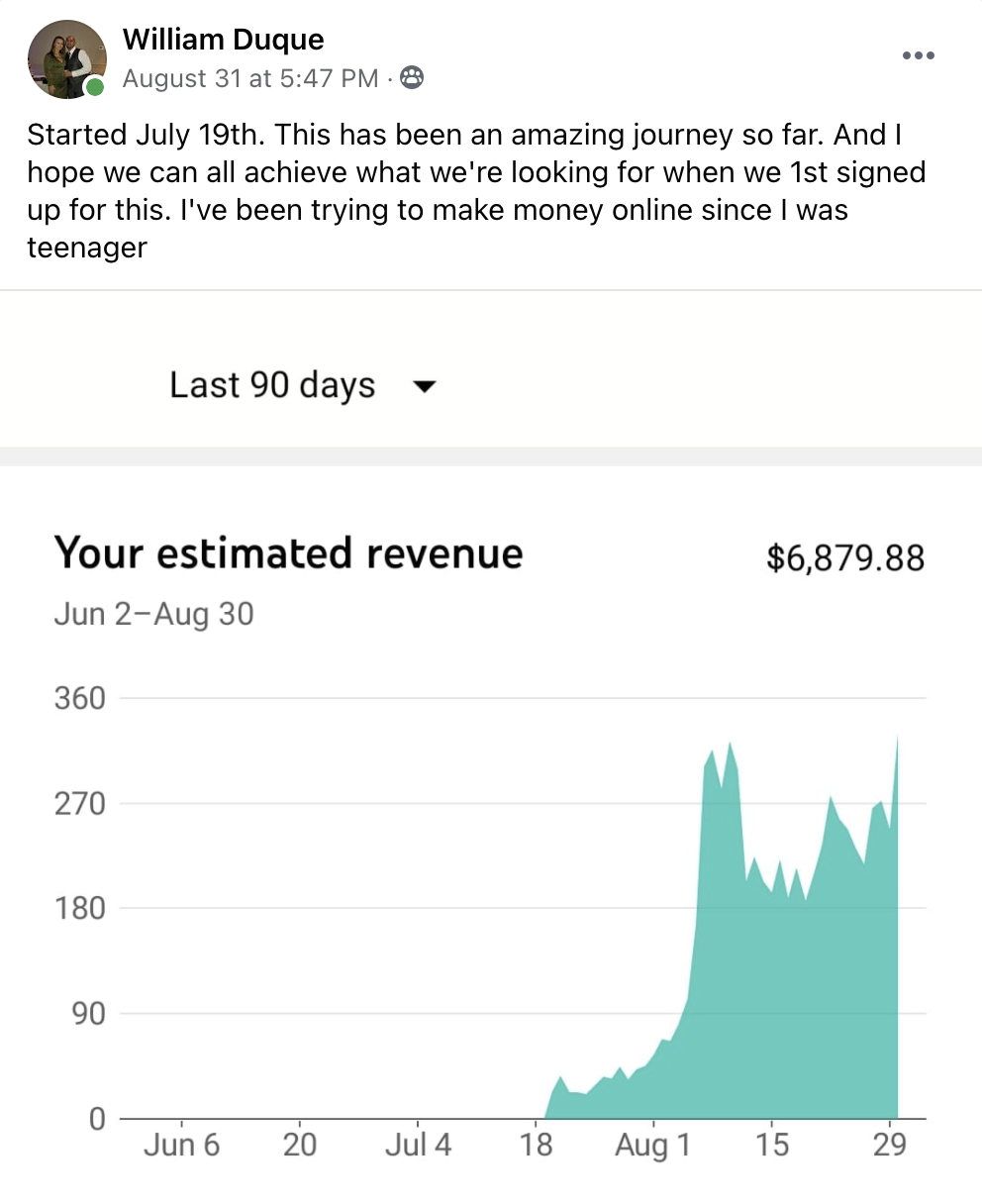The height and width of the screenshot is (1204, 982).
Task: Click the Jun 6 marker on the chart axis
Action: [x=182, y=1146]
